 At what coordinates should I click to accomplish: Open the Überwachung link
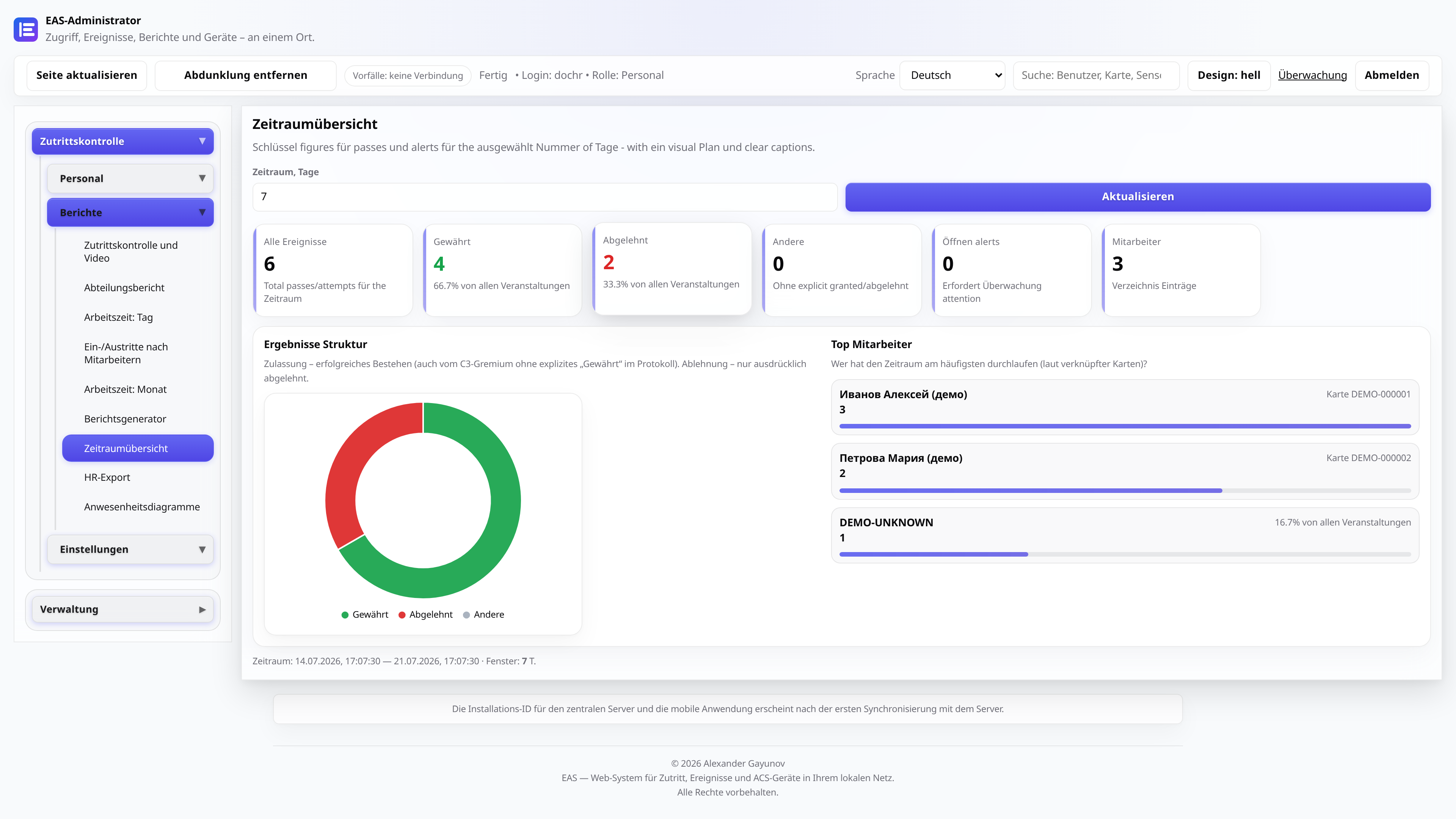pyautogui.click(x=1312, y=75)
